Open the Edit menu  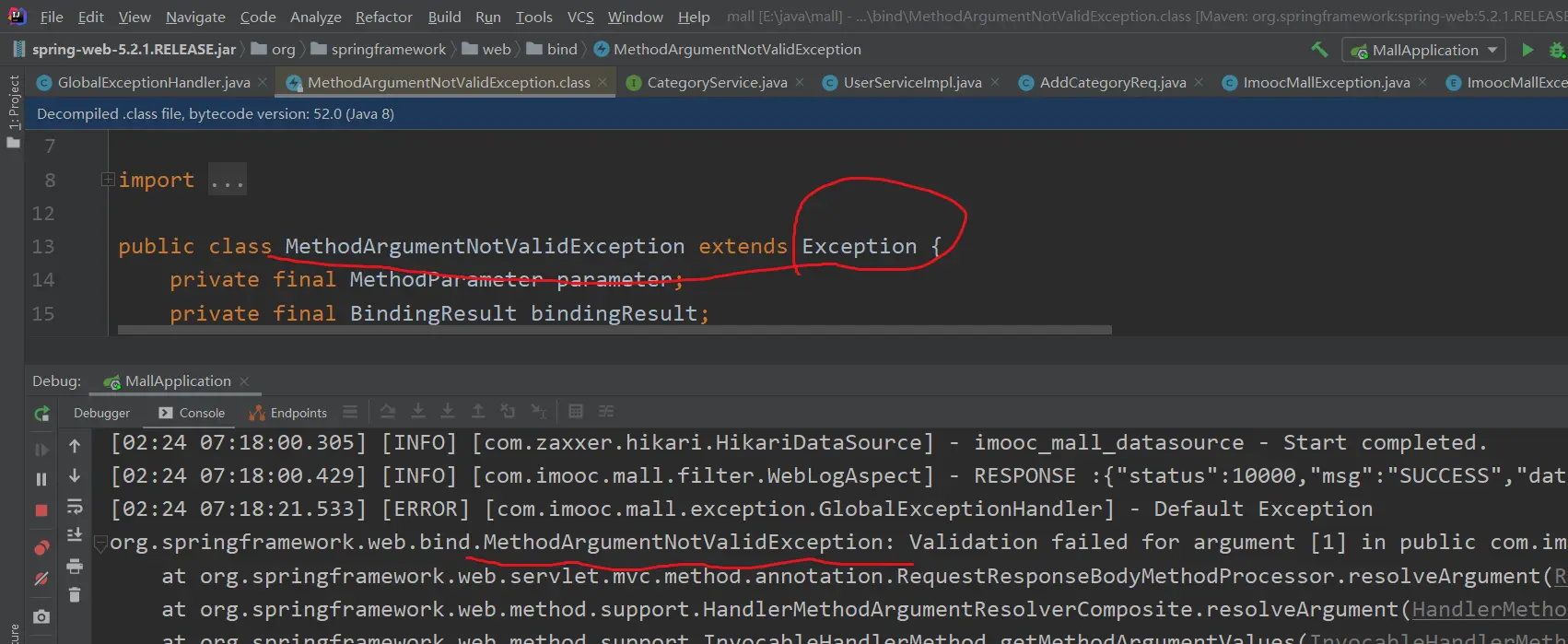click(x=91, y=17)
